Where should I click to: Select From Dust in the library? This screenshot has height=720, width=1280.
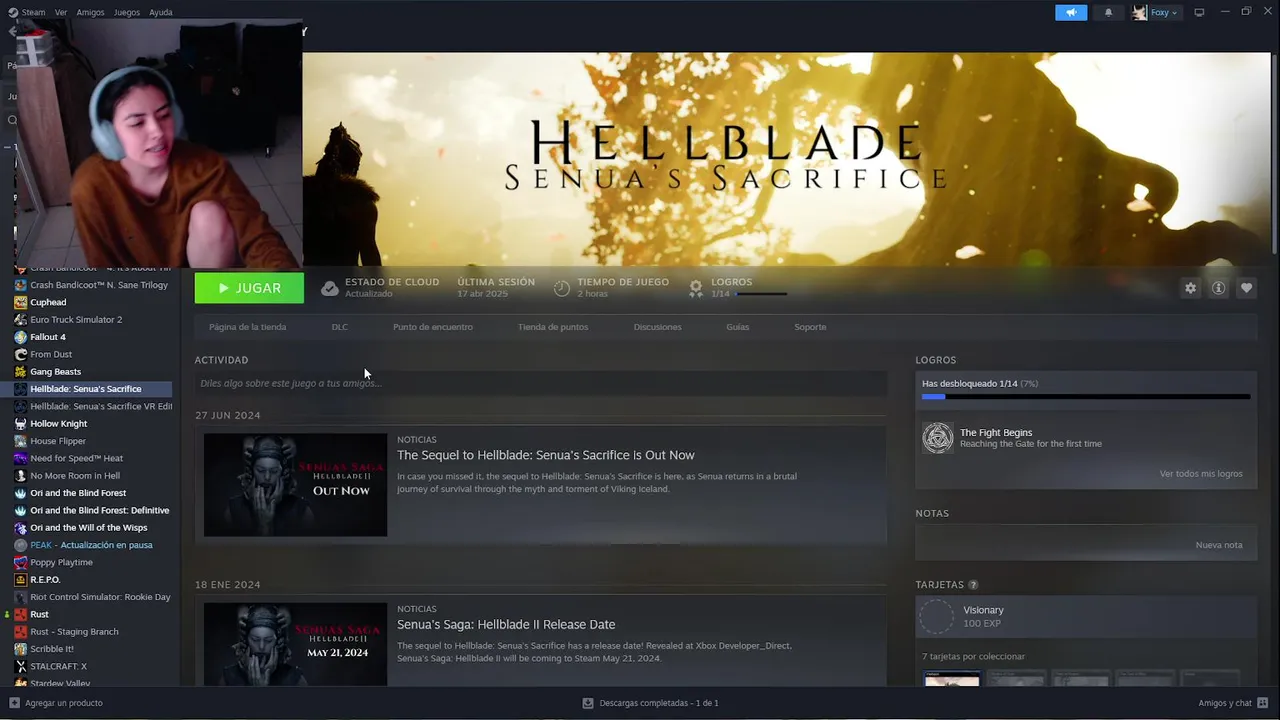51,354
